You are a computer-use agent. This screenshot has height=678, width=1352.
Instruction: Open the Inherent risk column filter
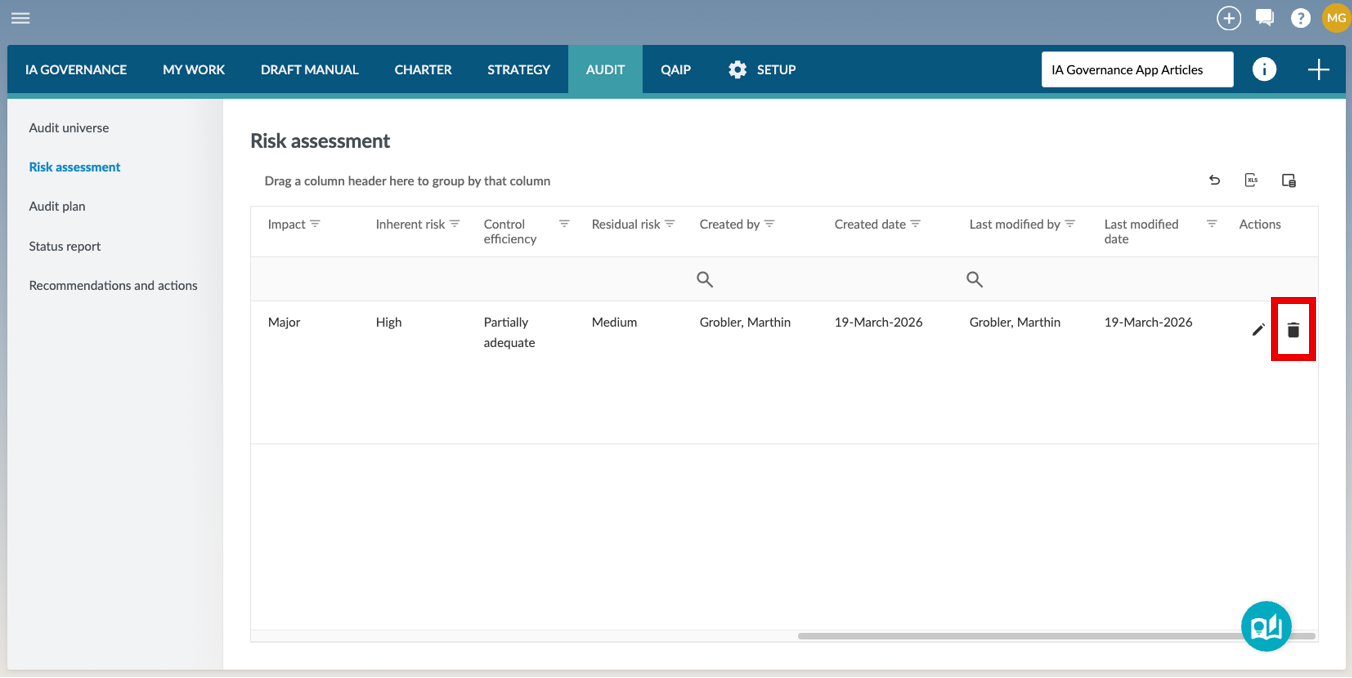click(x=455, y=224)
